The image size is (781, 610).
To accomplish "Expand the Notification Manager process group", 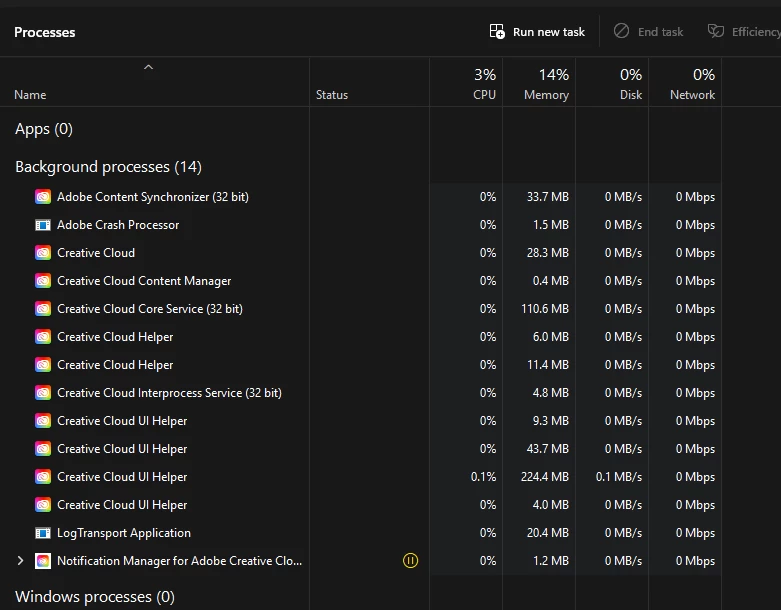I will point(20,561).
